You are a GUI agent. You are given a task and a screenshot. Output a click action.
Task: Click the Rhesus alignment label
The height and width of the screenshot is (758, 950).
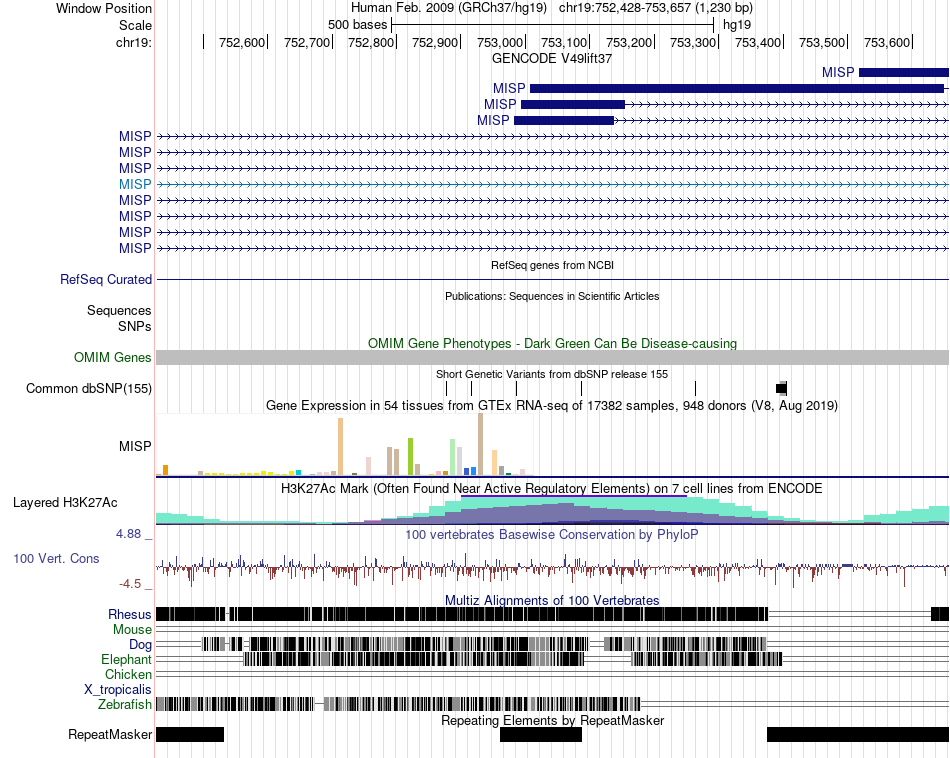(130, 614)
